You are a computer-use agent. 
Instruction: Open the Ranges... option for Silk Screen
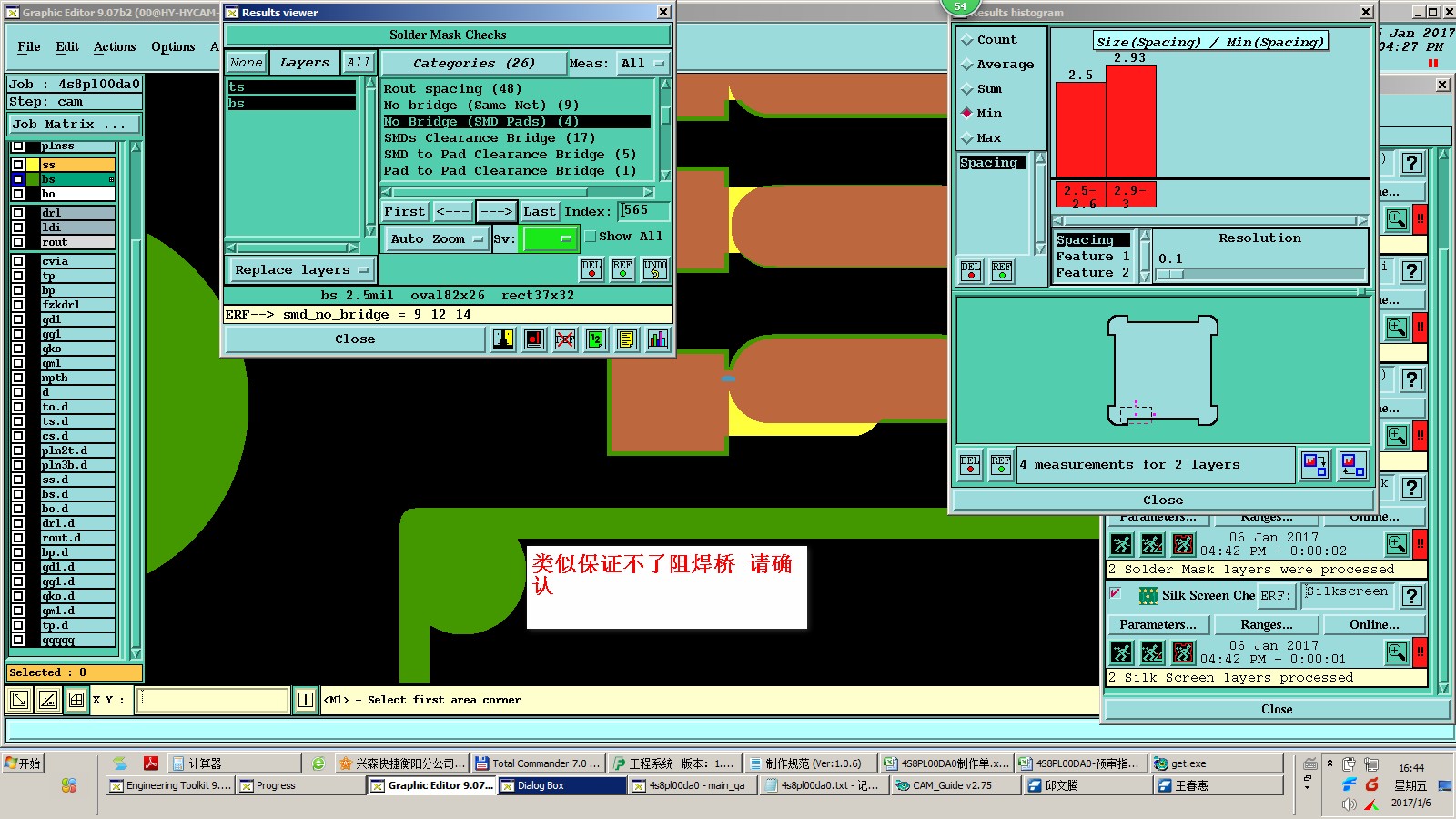[1266, 625]
